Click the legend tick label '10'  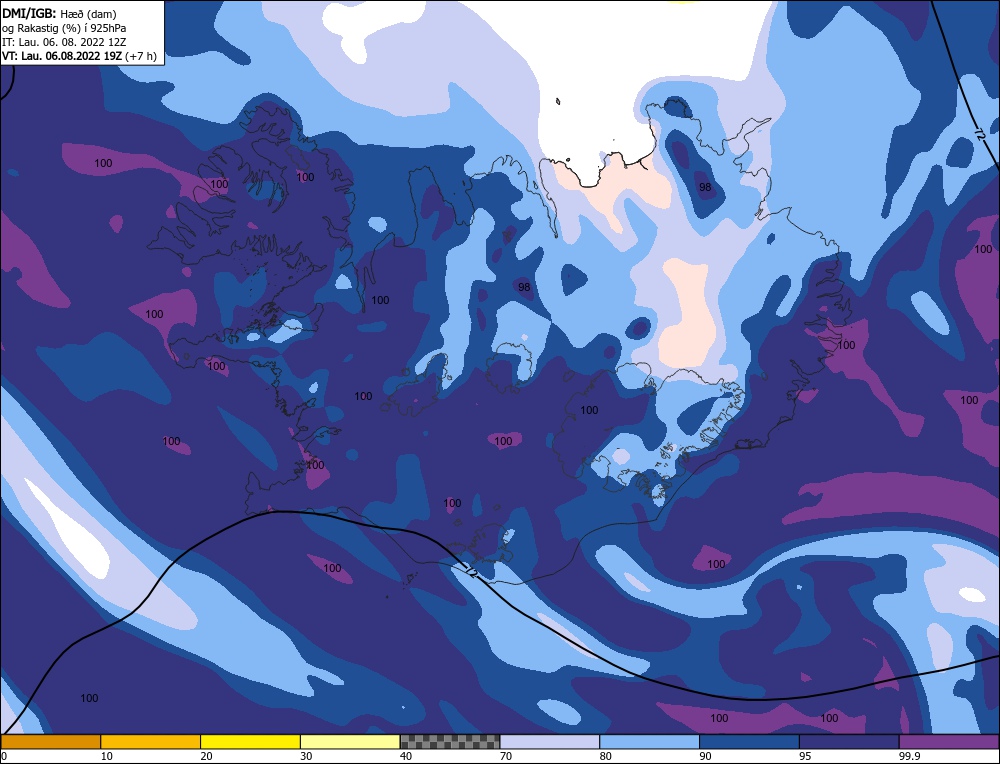point(107,756)
